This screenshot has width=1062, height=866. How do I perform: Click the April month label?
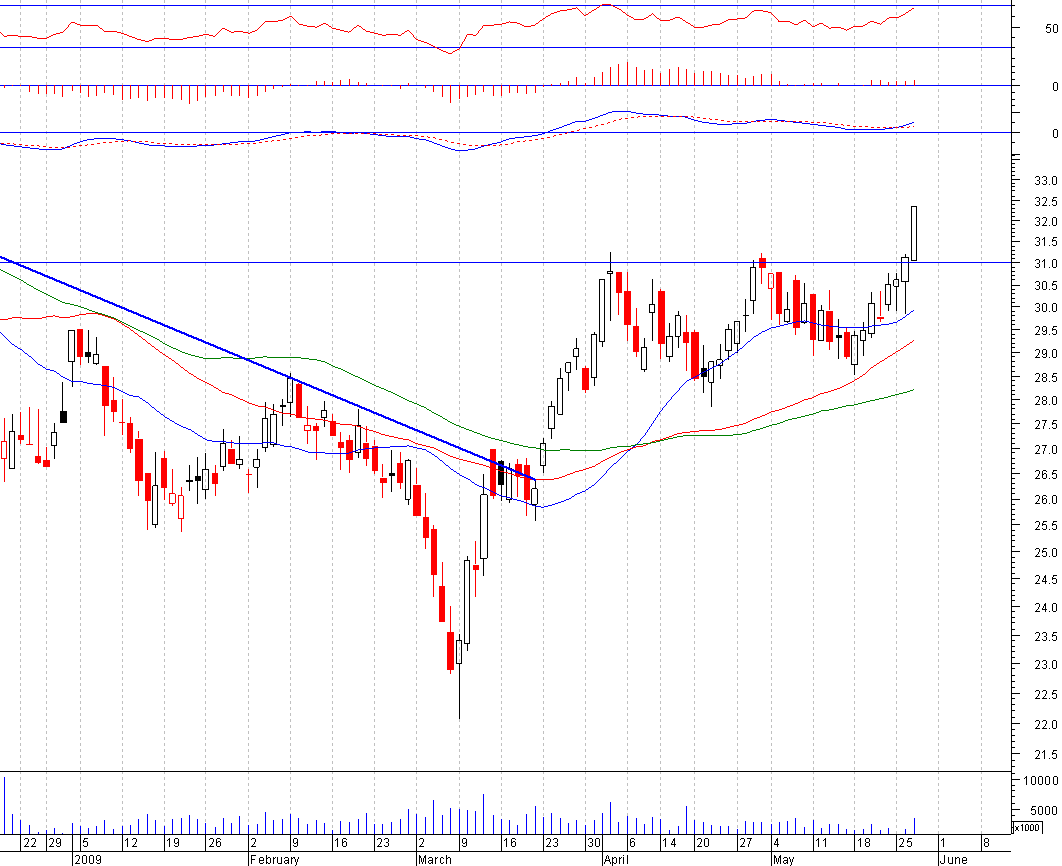click(616, 859)
